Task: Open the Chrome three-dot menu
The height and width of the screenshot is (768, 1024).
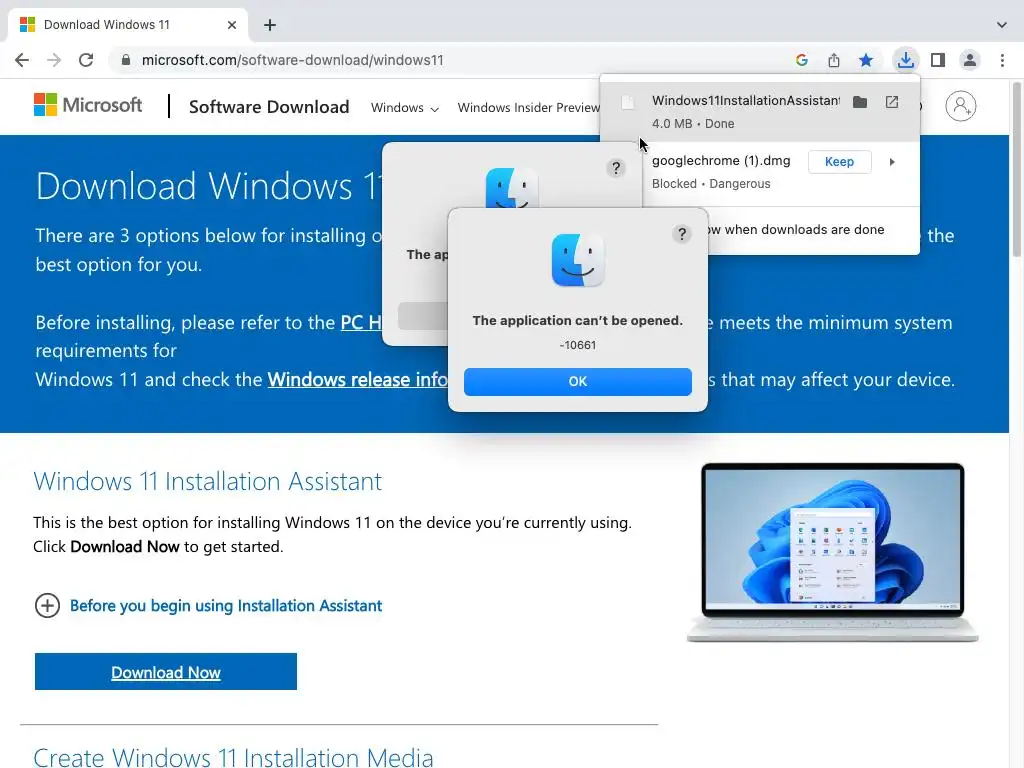Action: pos(1002,60)
